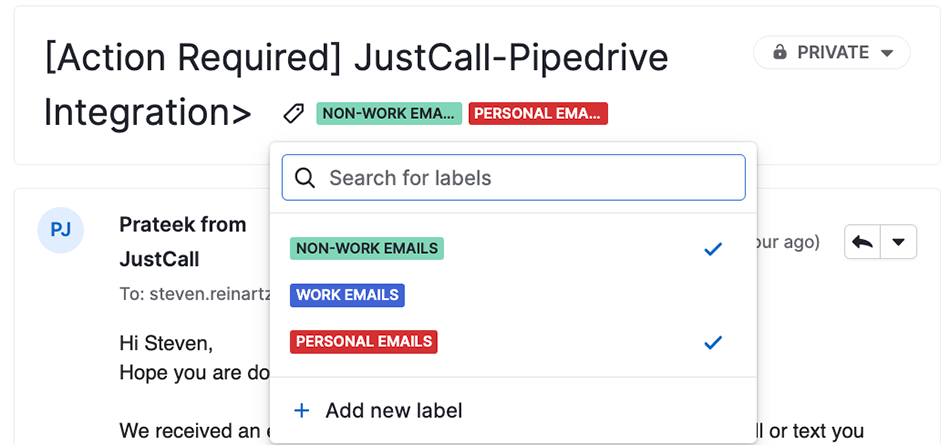Screen dimensions: 950x445
Task: Select Personal Emails in label list
Action: (513, 343)
